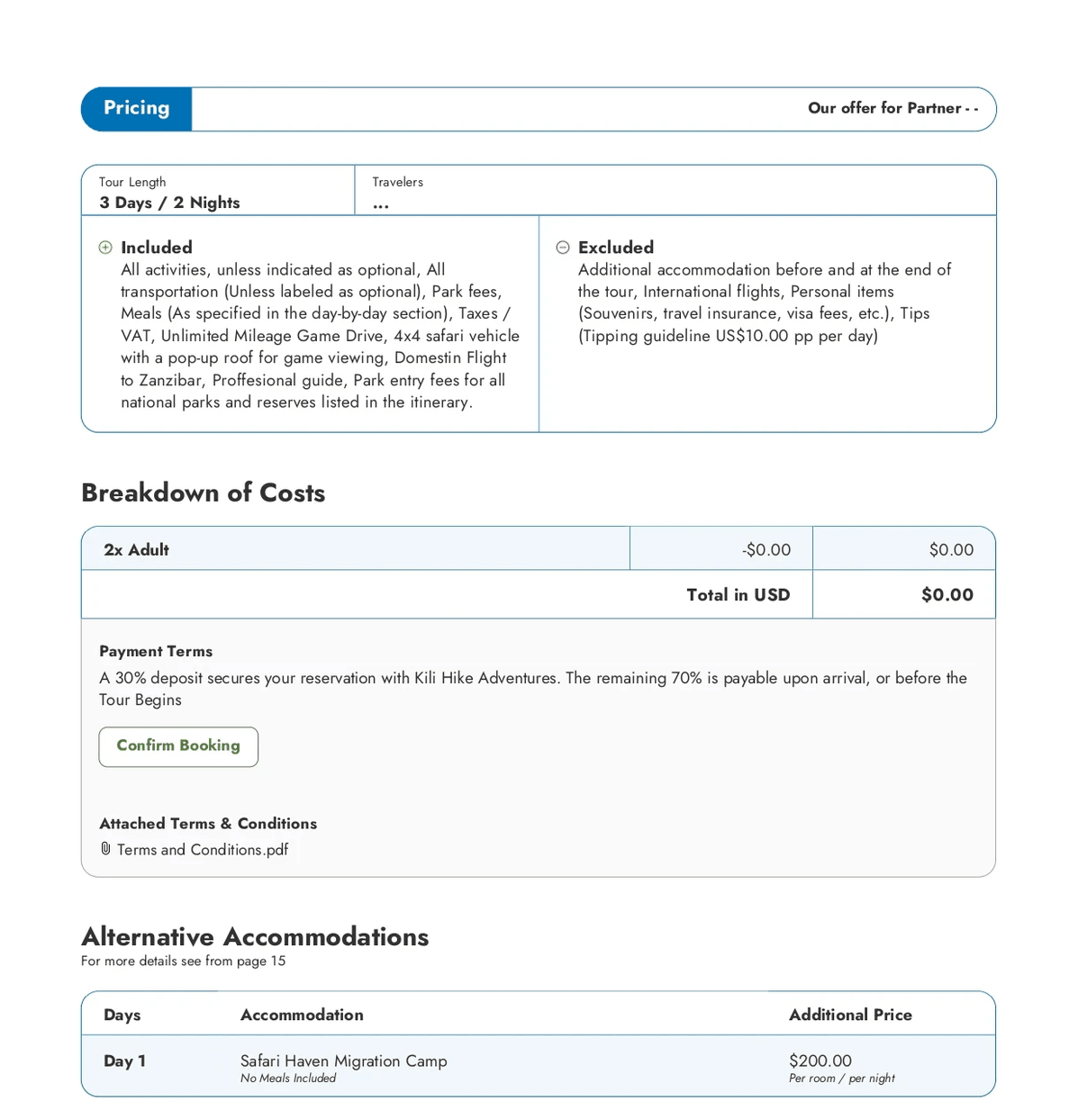Select the 2x Adult cost row
Viewport: 1078px width, 1120px height.
point(137,550)
